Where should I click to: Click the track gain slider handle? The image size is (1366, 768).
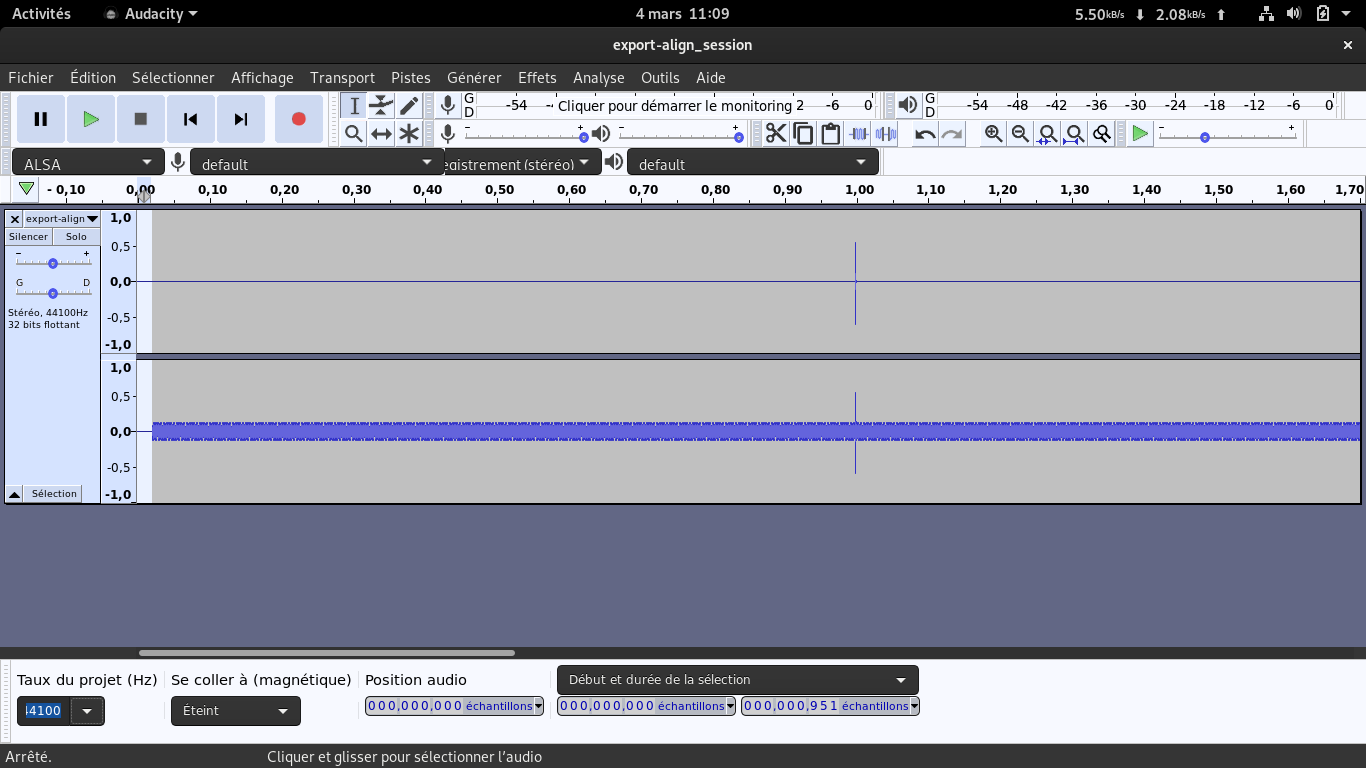coord(53,264)
